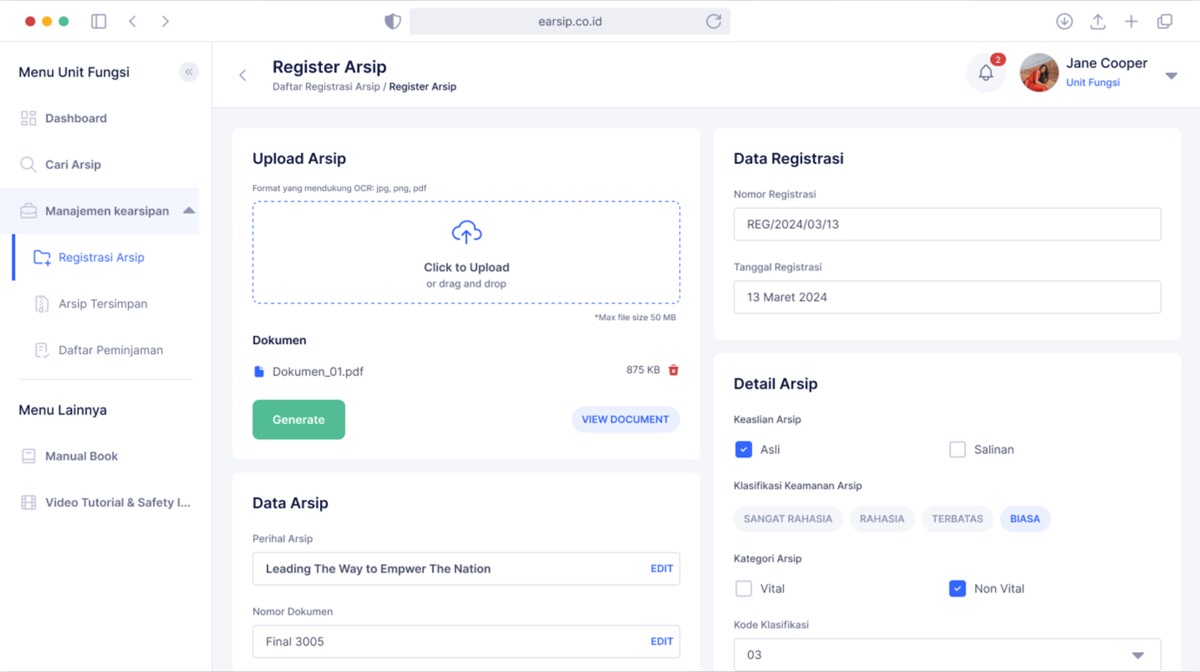This screenshot has width=1200, height=672.
Task: Click the Video Tutorial film icon
Action: (28, 502)
